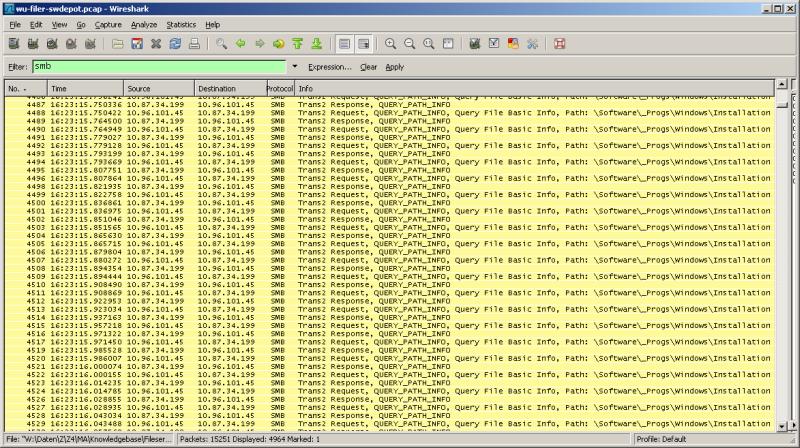Zoom out the packet text

(410, 44)
